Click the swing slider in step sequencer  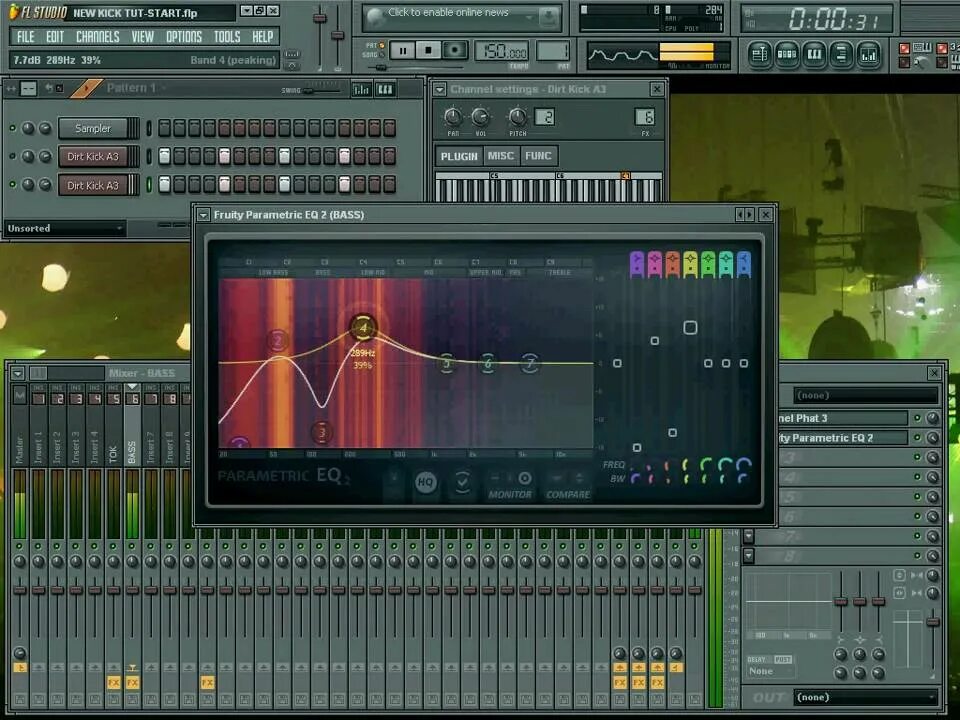pyautogui.click(x=322, y=91)
